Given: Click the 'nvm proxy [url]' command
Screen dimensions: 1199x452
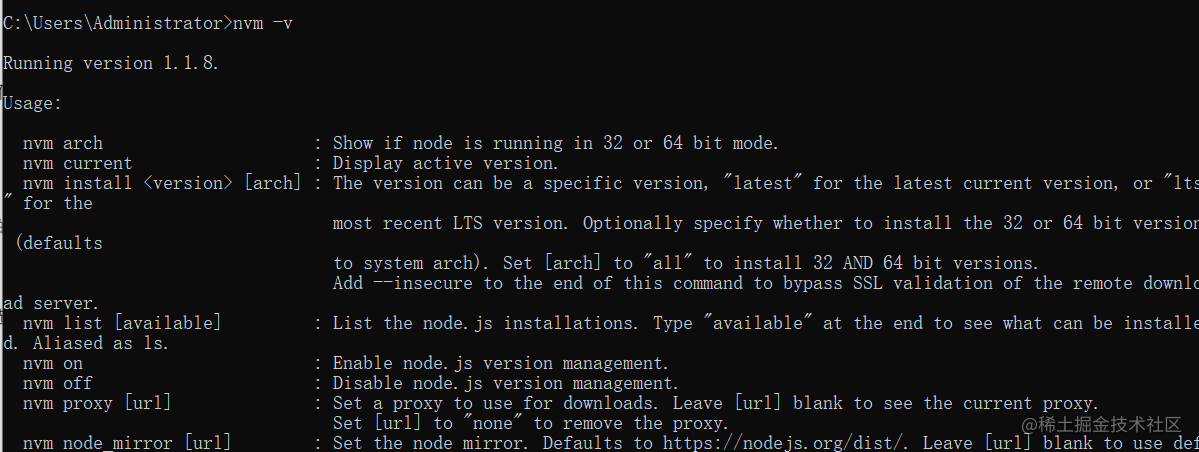Looking at the screenshot, I should tap(97, 402).
